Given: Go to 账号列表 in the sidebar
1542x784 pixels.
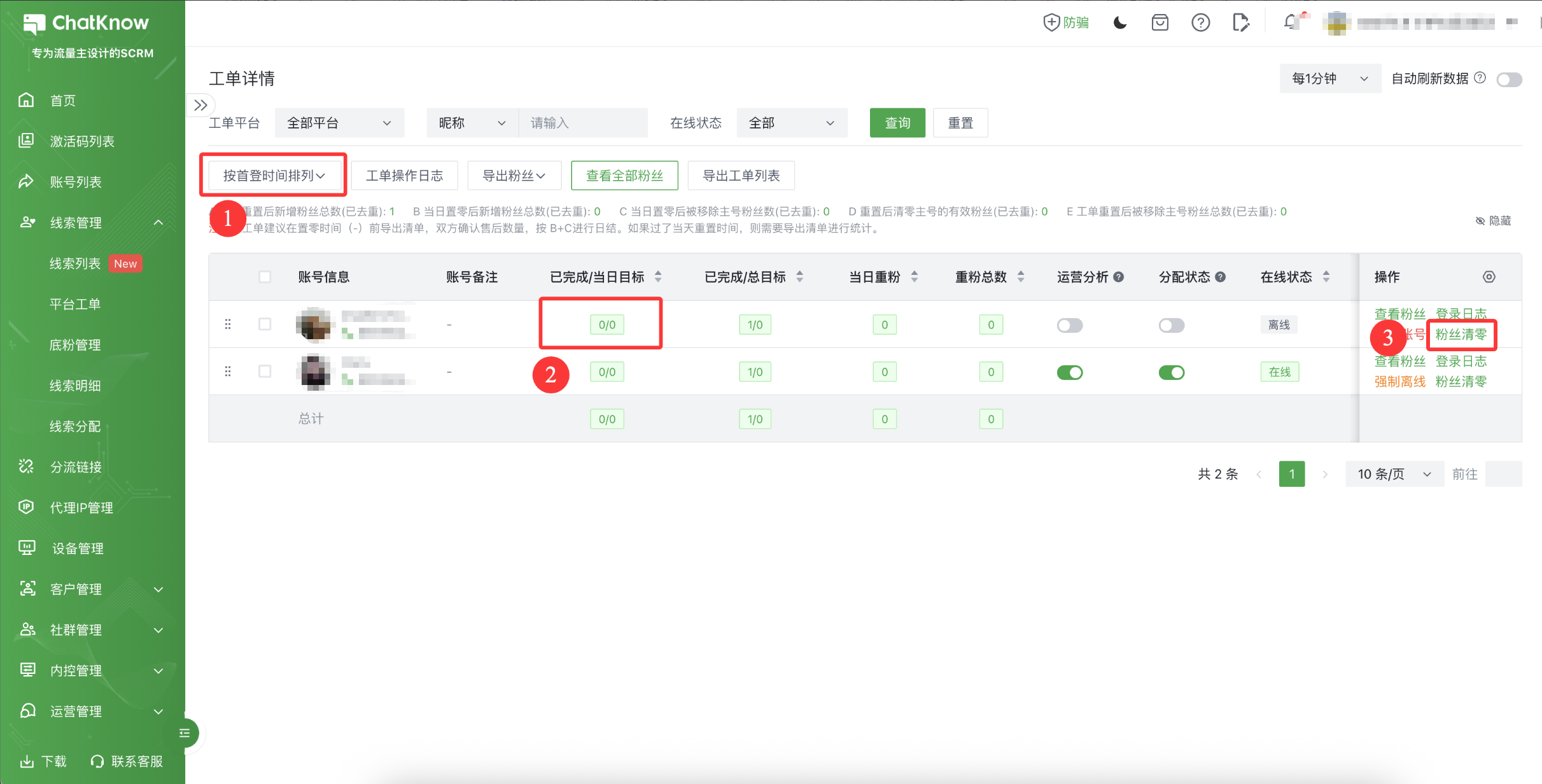Looking at the screenshot, I should pyautogui.click(x=76, y=182).
